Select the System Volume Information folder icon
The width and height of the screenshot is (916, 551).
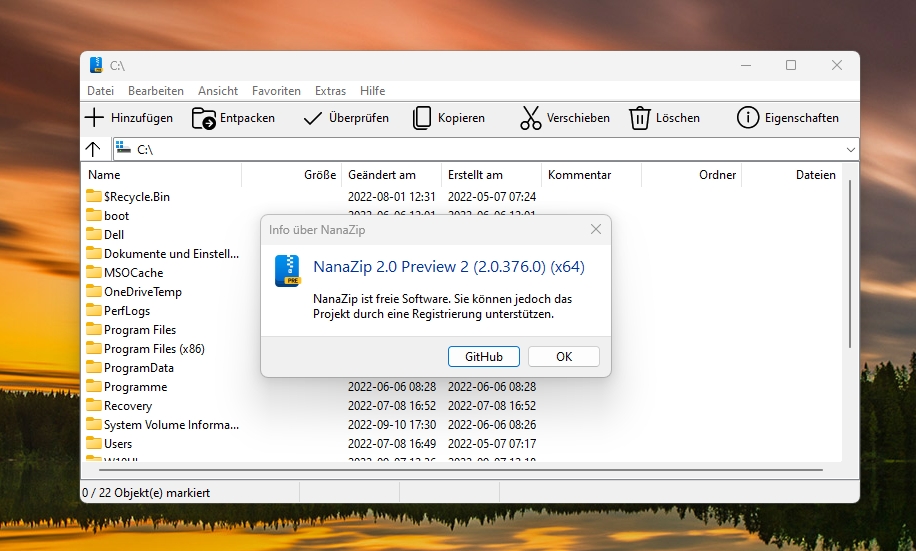pos(93,424)
